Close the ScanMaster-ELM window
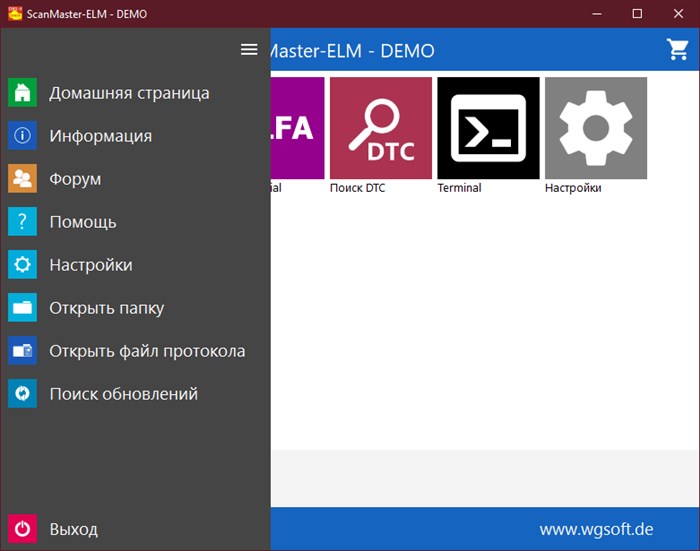This screenshot has height=551, width=700. [x=678, y=14]
